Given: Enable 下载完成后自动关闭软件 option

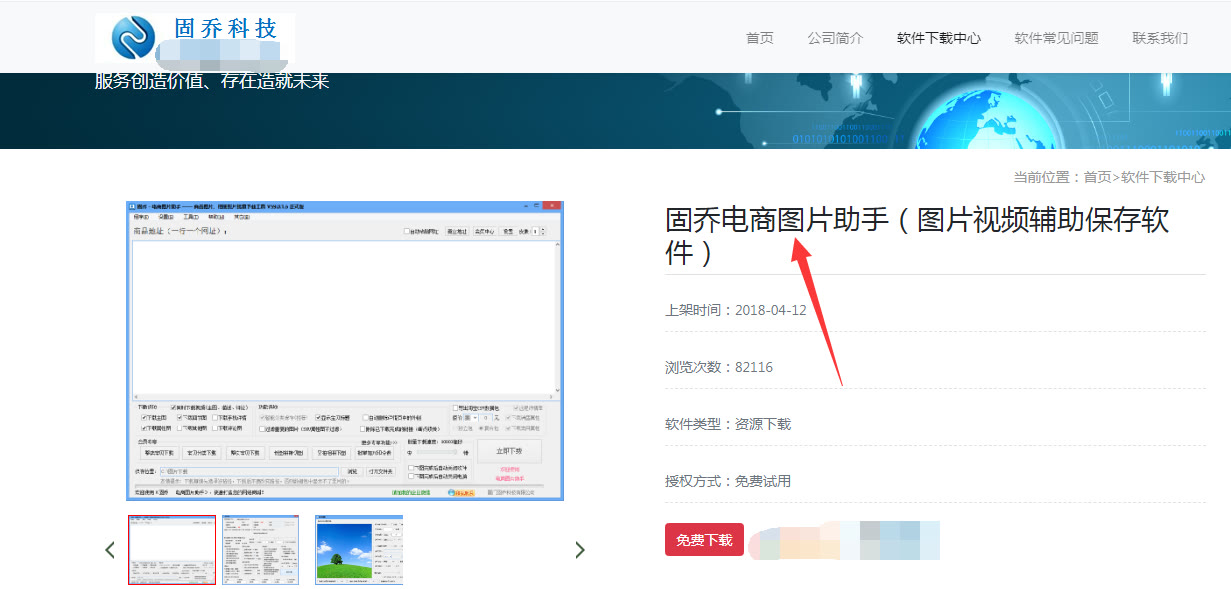Looking at the screenshot, I should tap(411, 467).
